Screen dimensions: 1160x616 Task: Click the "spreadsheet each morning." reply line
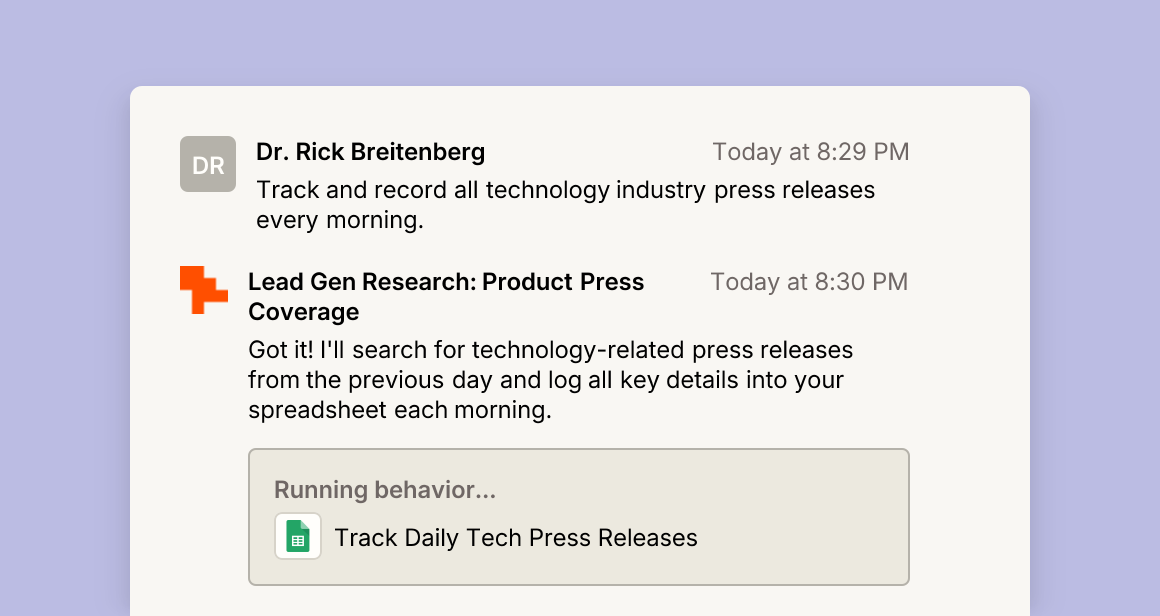tap(400, 410)
